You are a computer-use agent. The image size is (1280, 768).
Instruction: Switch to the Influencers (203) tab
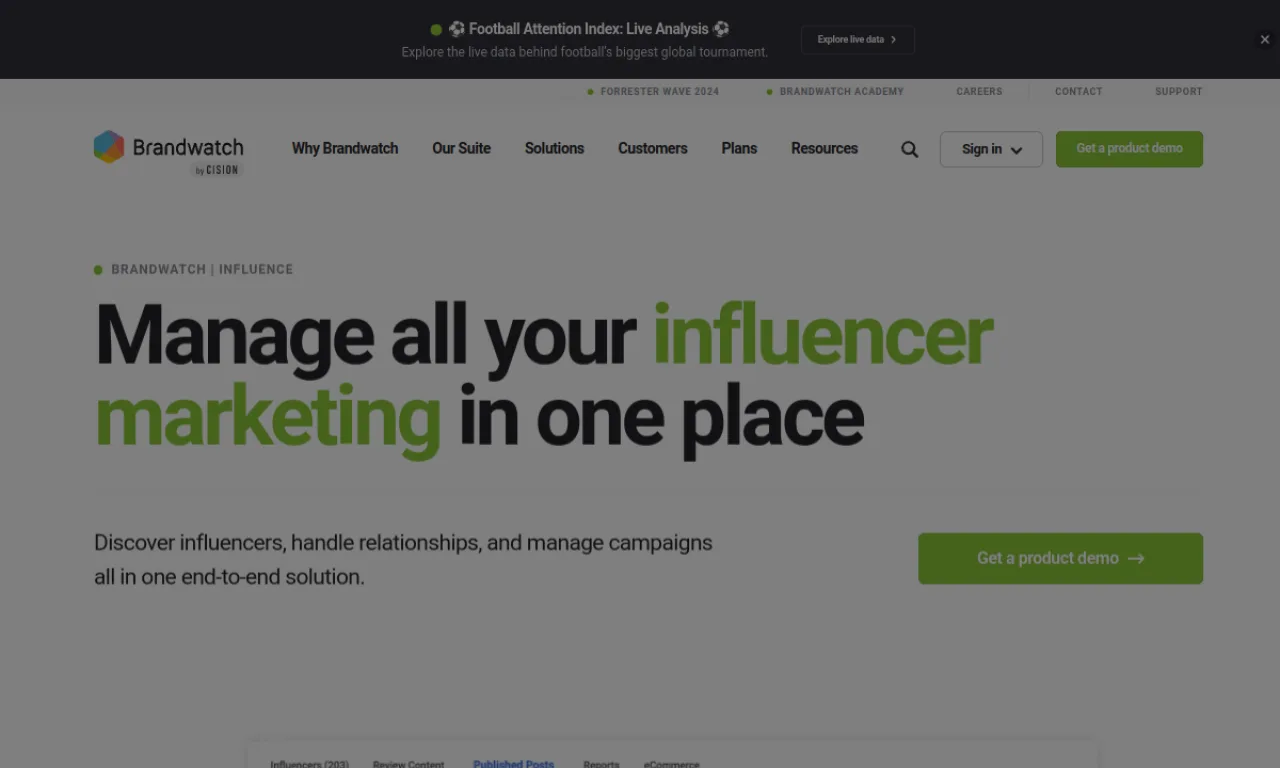[309, 764]
